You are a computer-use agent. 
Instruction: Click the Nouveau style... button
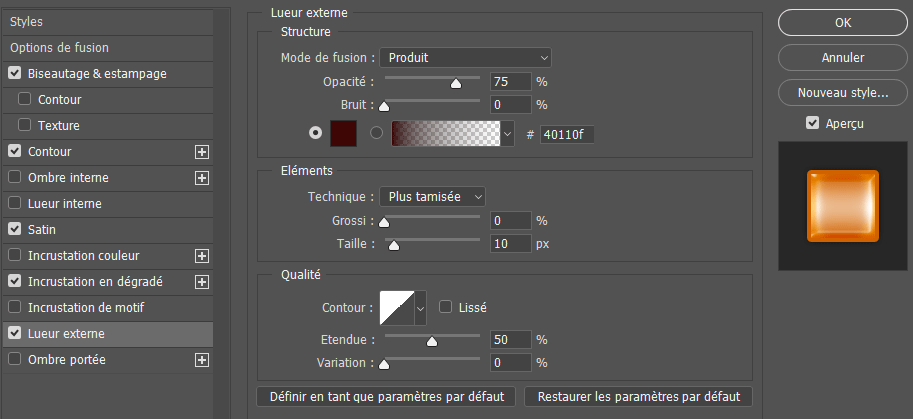(x=842, y=93)
